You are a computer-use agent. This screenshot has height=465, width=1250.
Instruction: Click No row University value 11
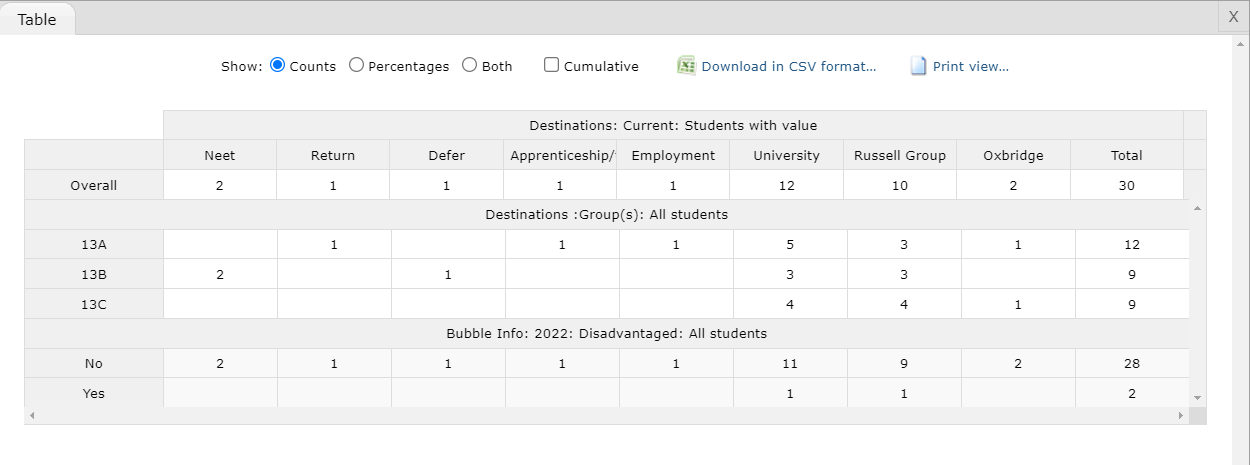coord(790,363)
